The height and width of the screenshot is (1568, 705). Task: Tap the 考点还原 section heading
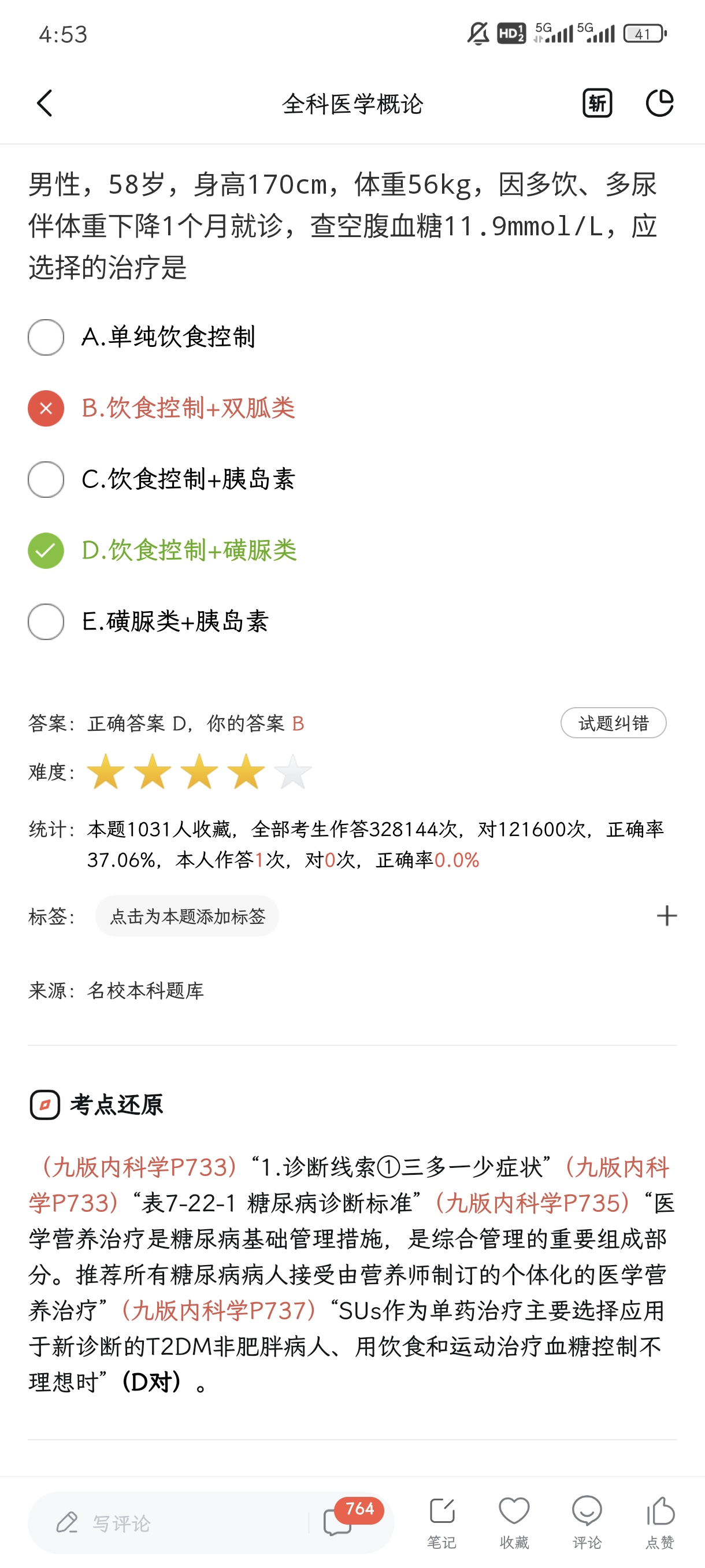pos(116,1105)
